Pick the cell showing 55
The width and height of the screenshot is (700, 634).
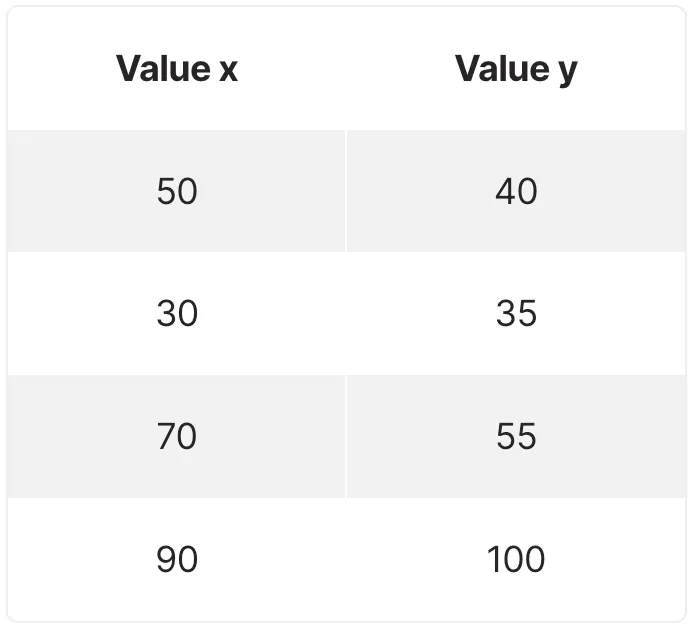click(516, 437)
